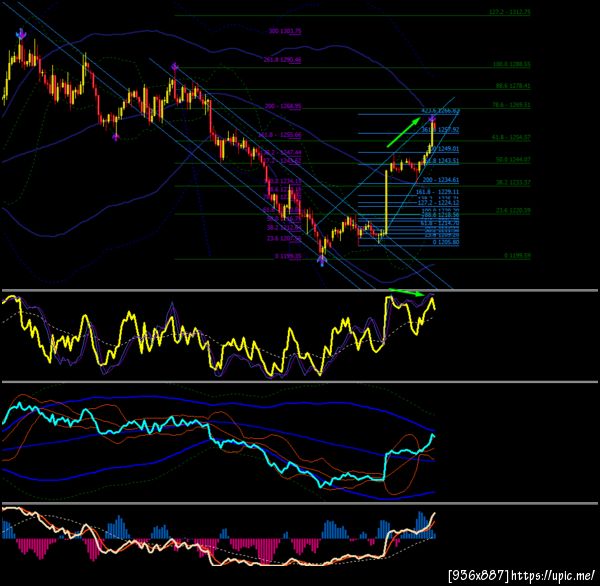The height and width of the screenshot is (586, 600).
Task: Click the green 127.2 - 1312.75 level label
Action: [x=510, y=12]
